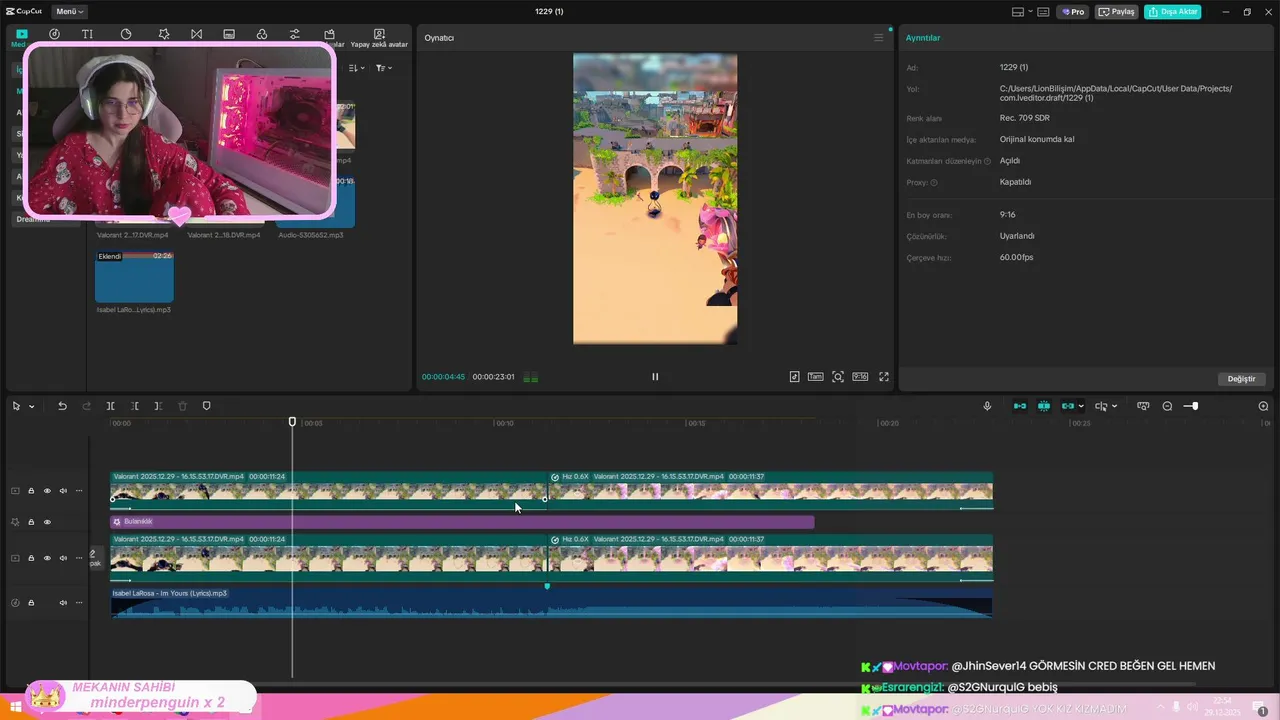Add a marker with shield icon
Viewport: 1280px width, 720px height.
(x=207, y=406)
